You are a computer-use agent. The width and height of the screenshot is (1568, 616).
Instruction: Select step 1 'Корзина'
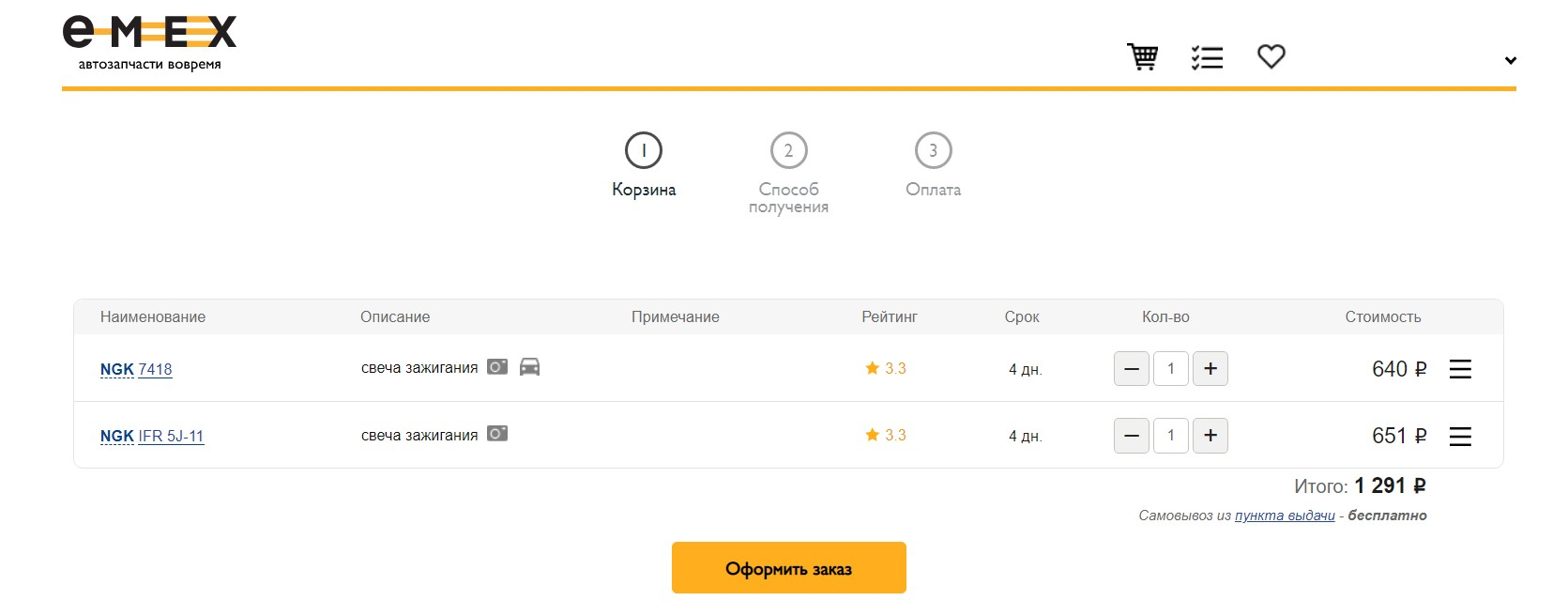[644, 165]
